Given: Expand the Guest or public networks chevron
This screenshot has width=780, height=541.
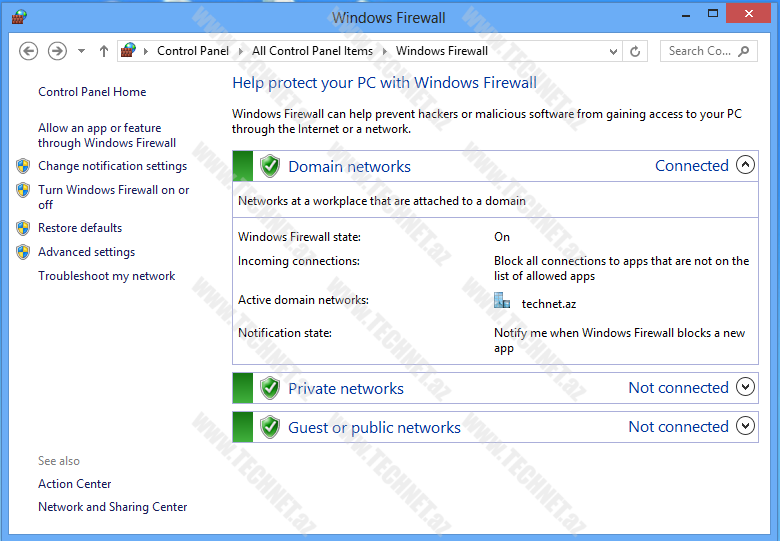Looking at the screenshot, I should tap(745, 426).
